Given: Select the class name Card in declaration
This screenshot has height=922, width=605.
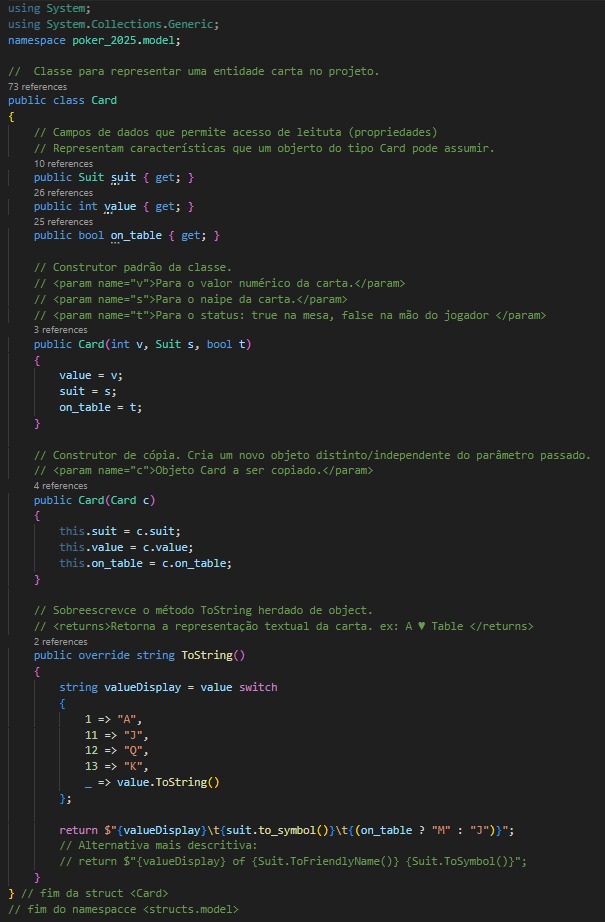Looking at the screenshot, I should pos(104,101).
